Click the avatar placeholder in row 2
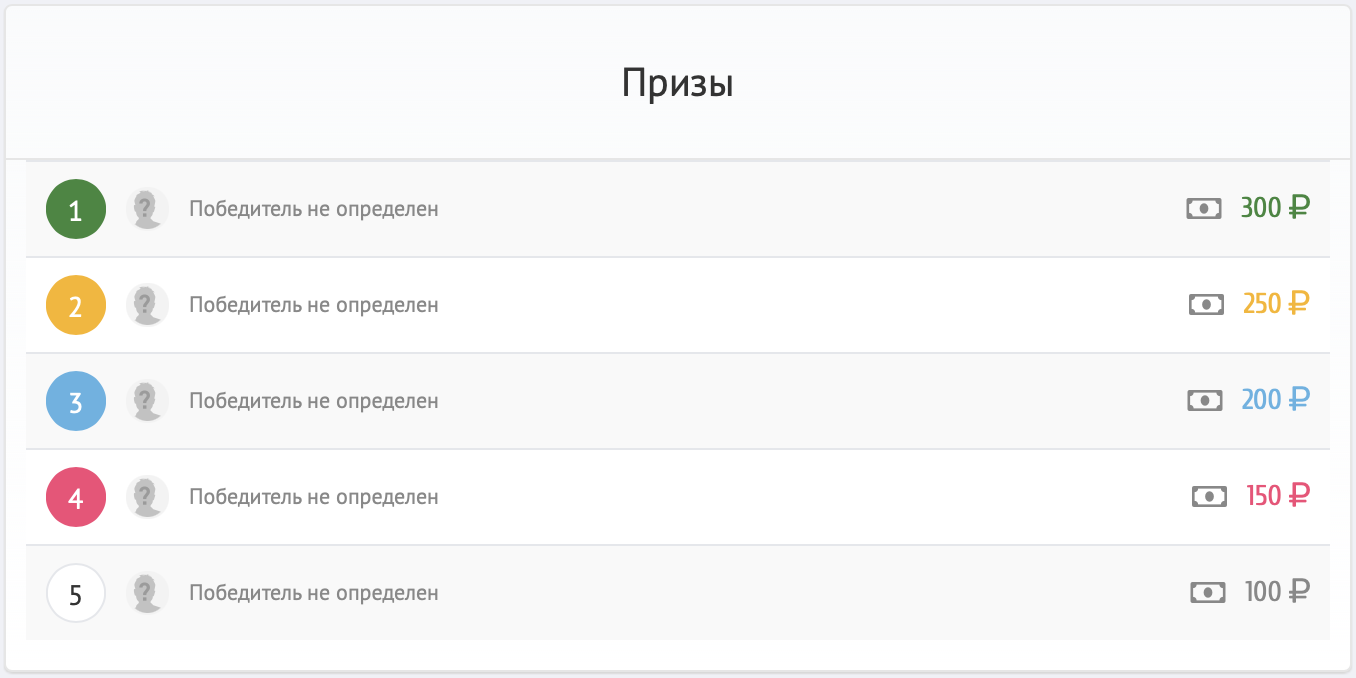The image size is (1356, 678). pos(147,305)
